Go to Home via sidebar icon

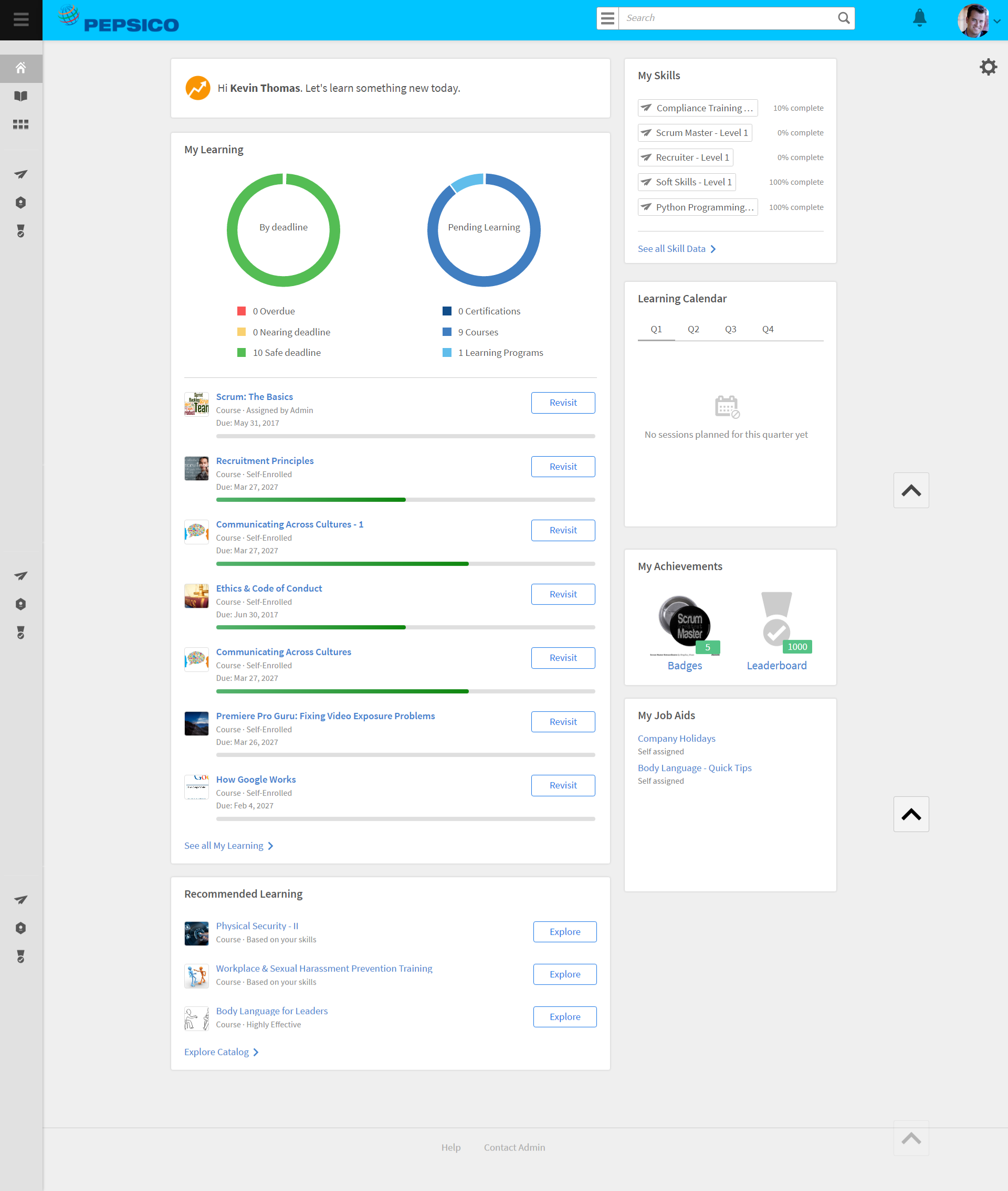pyautogui.click(x=21, y=68)
